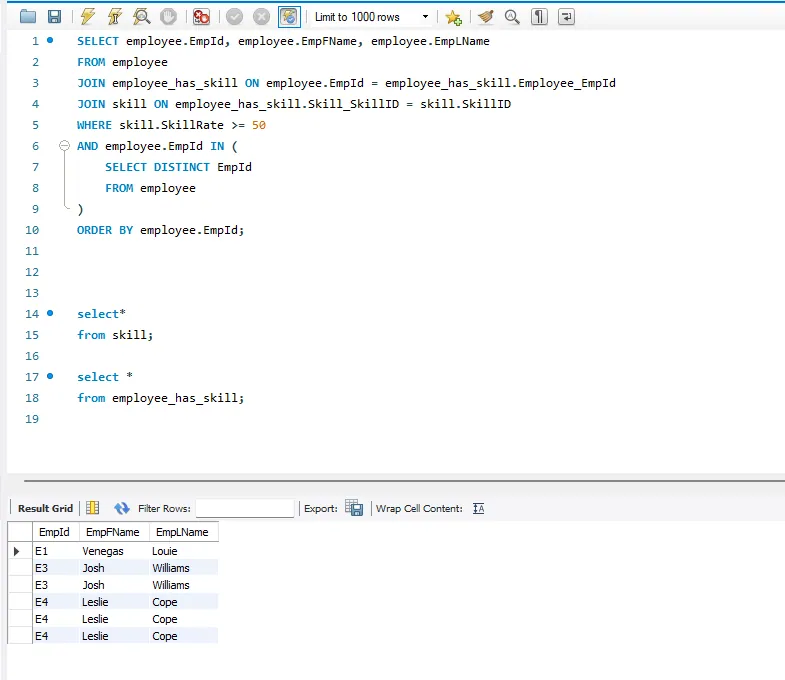Toggle auto-commit mode
785x680 pixels.
pos(289,17)
